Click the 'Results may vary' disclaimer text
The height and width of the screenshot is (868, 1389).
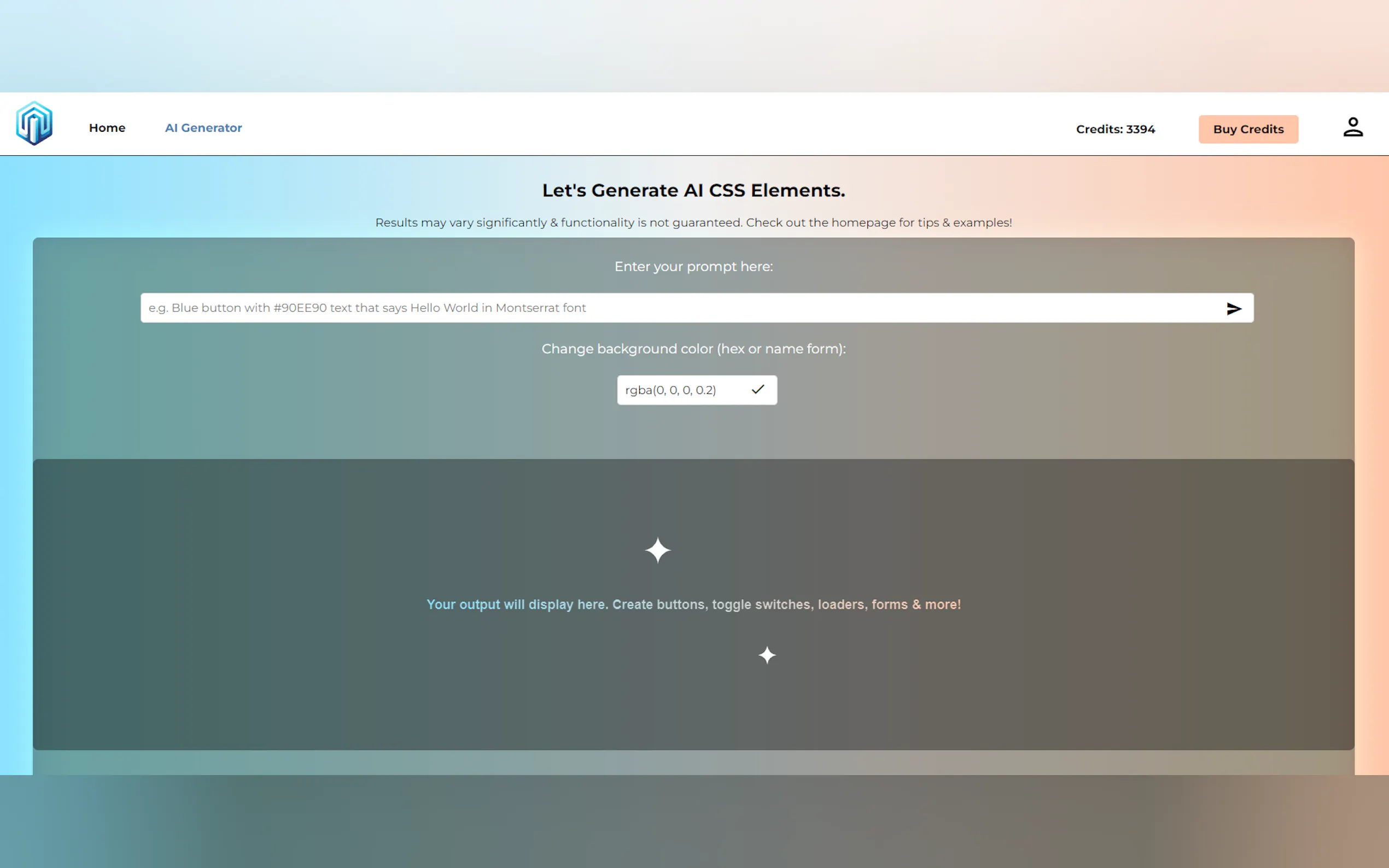693,223
